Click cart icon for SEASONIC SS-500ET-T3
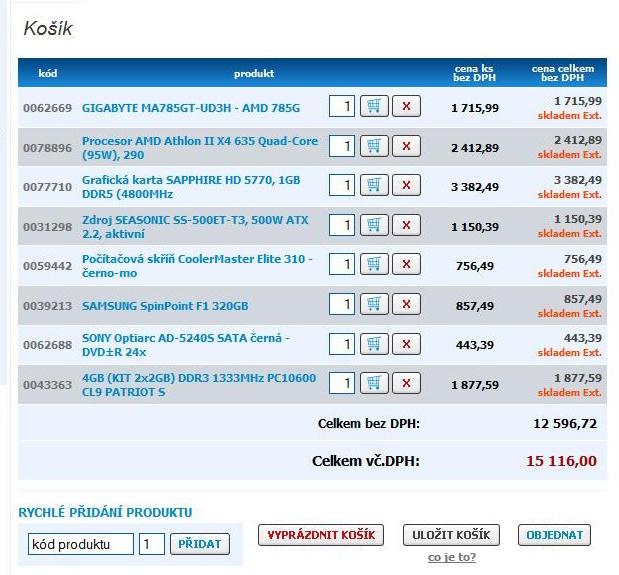Screen dimensions: 619x575 (x=374, y=225)
